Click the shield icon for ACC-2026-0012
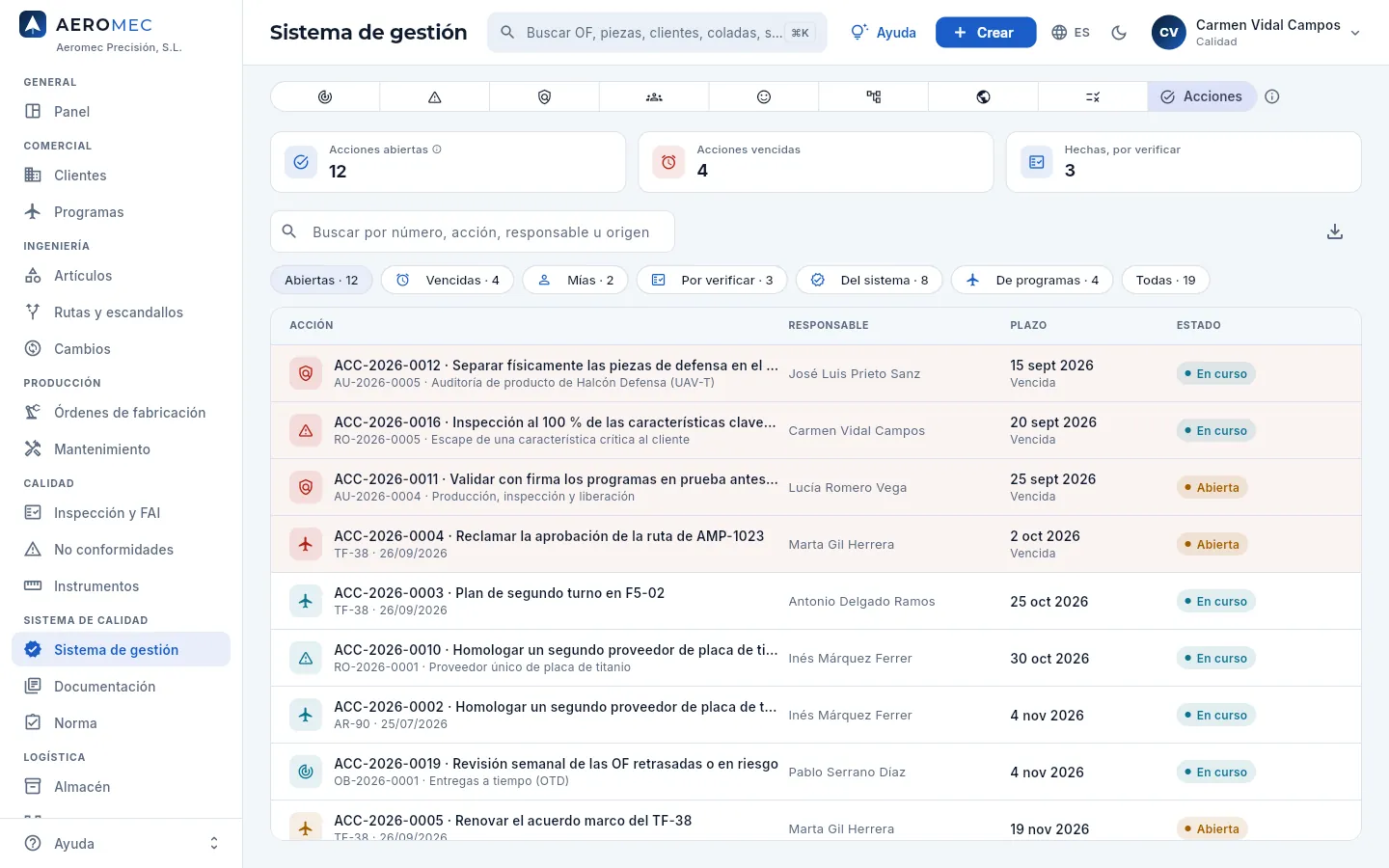1389x868 pixels. pos(306,373)
